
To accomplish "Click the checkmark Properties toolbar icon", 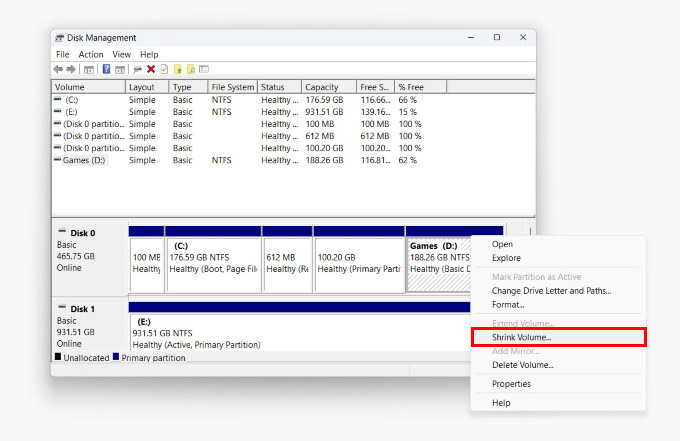I will click(164, 69).
